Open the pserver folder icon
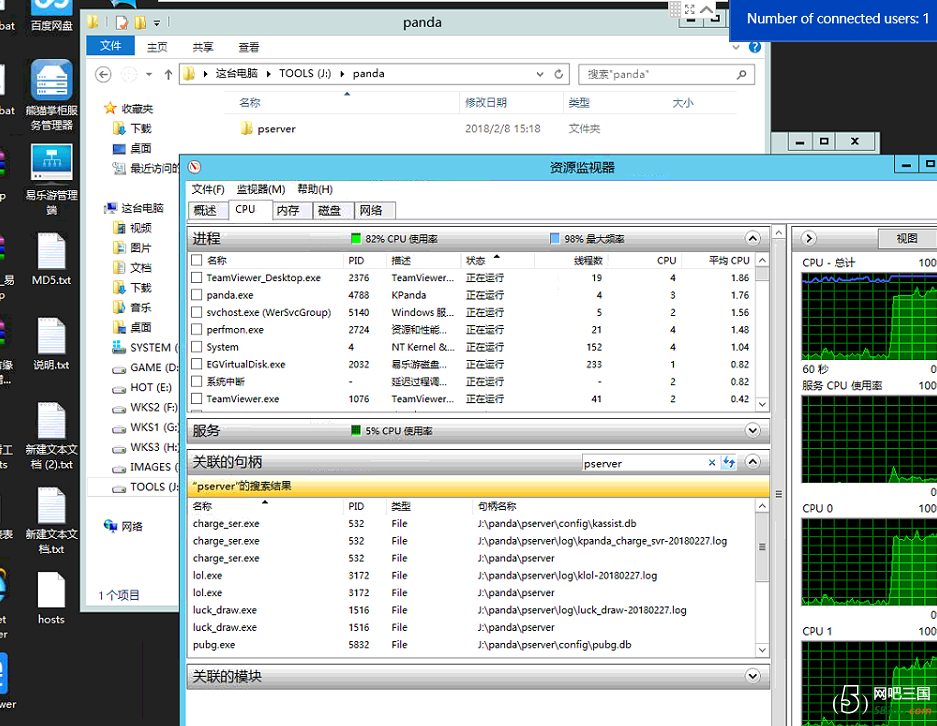 [246, 128]
